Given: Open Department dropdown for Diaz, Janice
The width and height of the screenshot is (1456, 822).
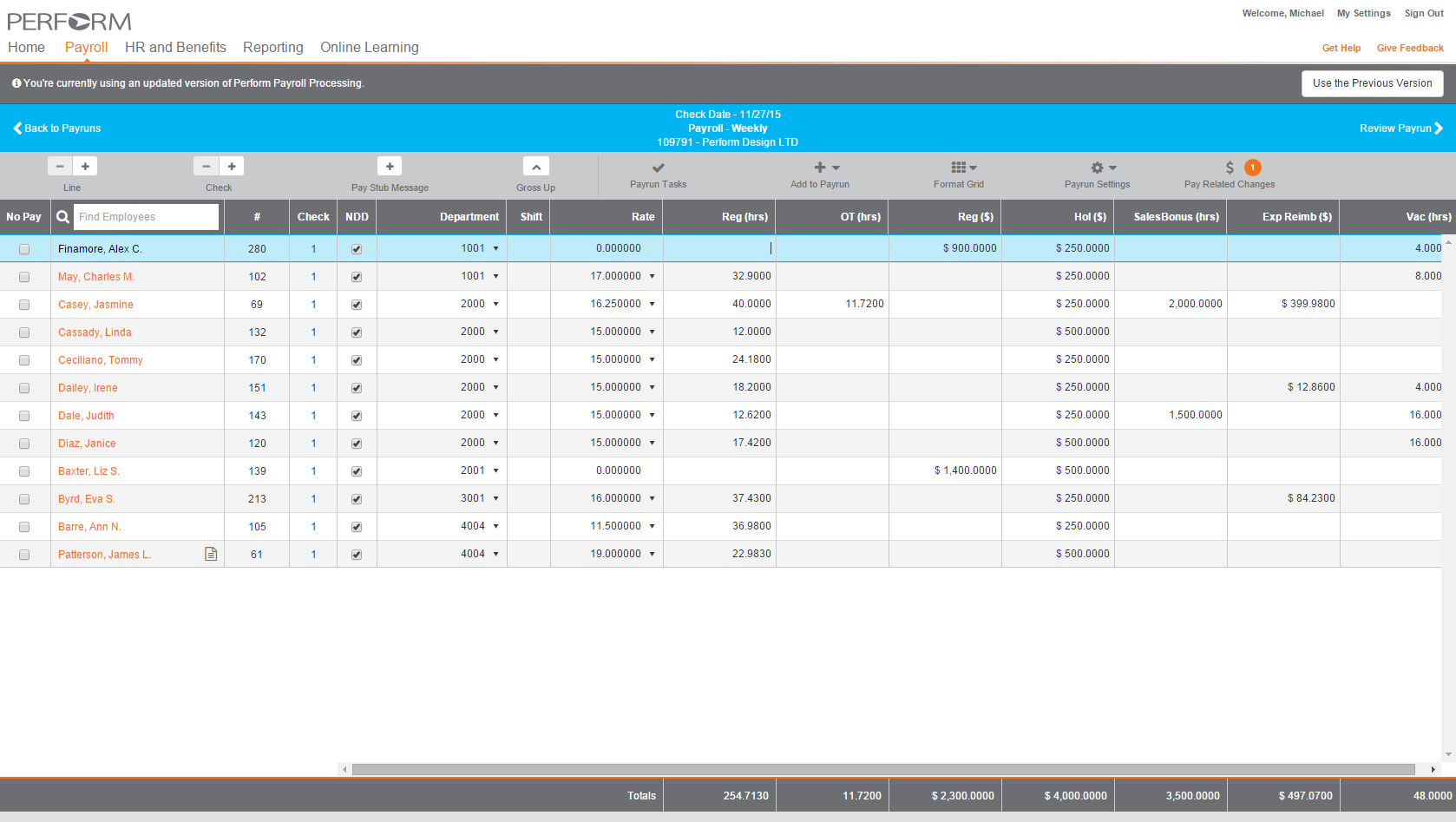Looking at the screenshot, I should (x=496, y=443).
